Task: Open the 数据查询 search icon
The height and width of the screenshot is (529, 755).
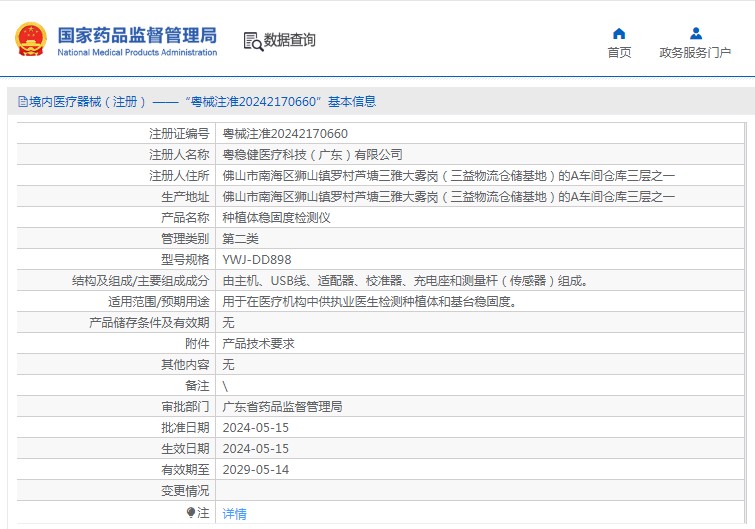Action: coord(253,41)
